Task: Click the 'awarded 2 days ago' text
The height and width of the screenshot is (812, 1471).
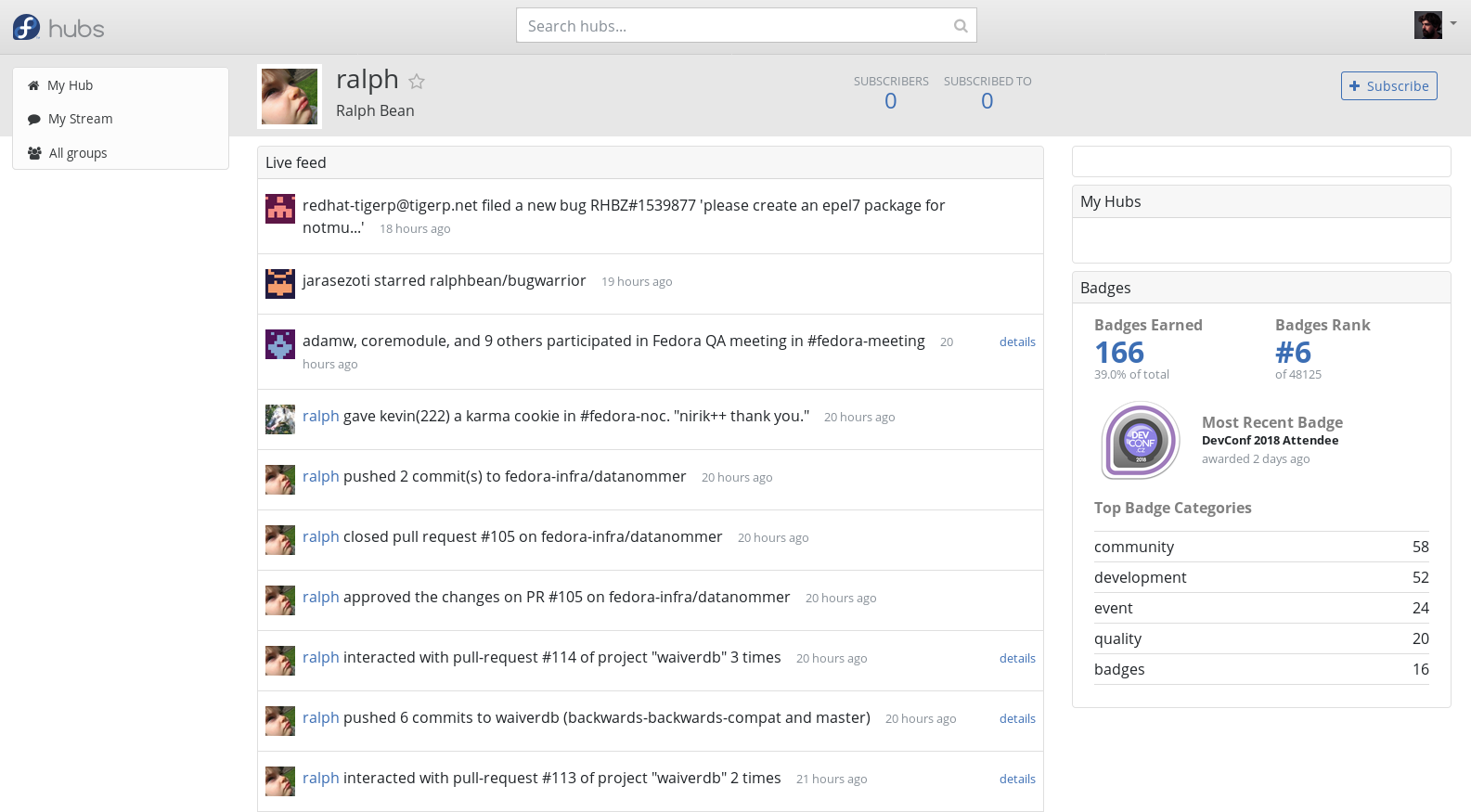Action: [x=1256, y=459]
